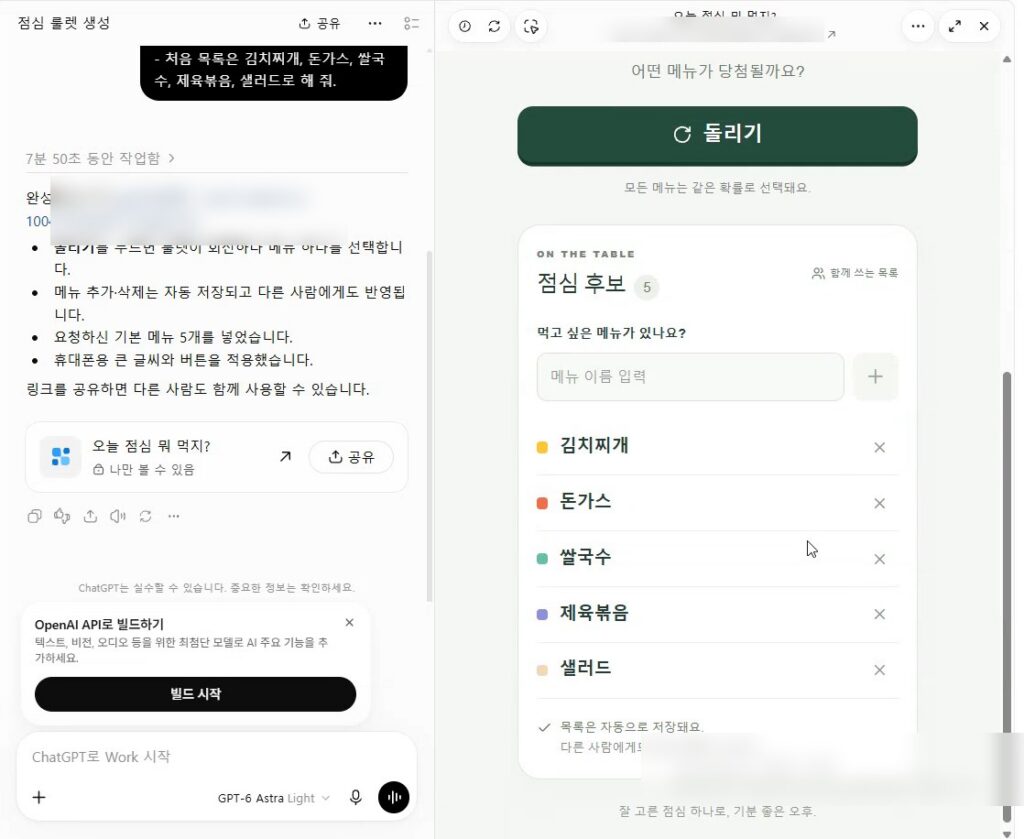Start voice mode with the black waveform button

[394, 797]
